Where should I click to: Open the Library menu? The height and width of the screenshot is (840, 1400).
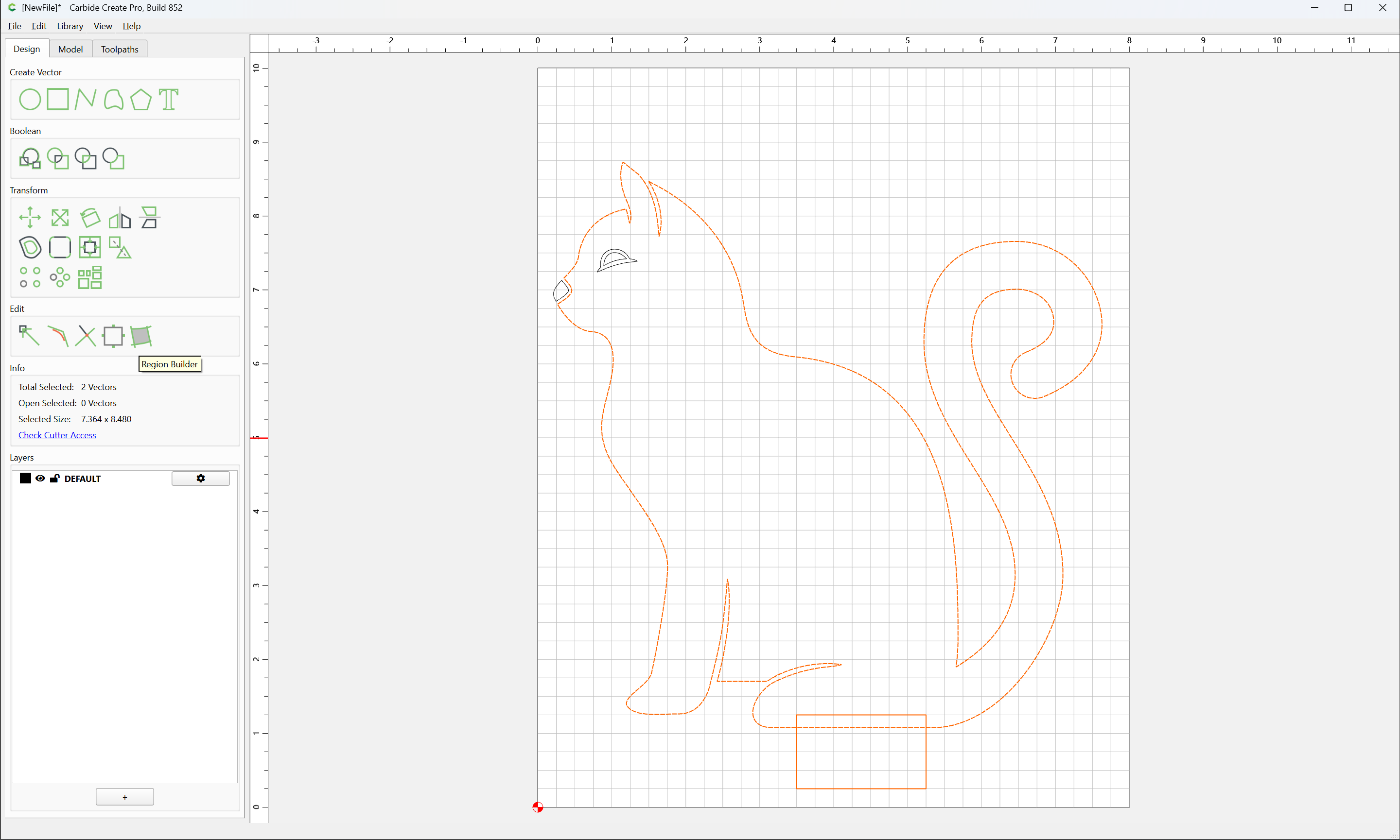point(70,26)
